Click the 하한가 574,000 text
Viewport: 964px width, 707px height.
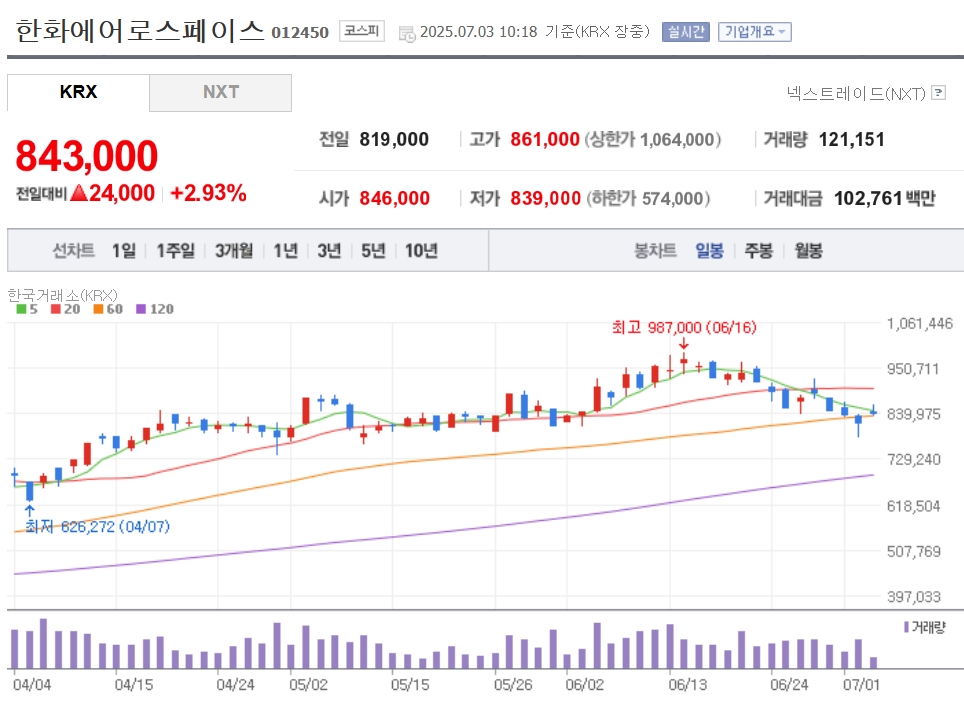[x=648, y=199]
